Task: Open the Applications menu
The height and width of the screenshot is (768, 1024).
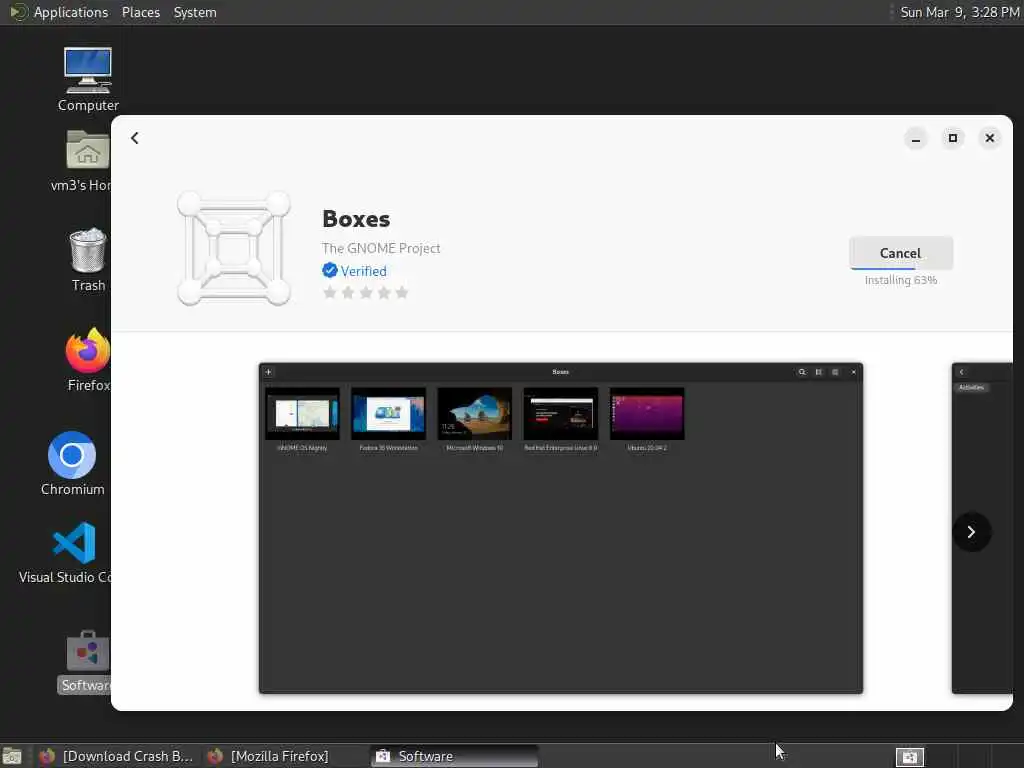Action: click(71, 12)
